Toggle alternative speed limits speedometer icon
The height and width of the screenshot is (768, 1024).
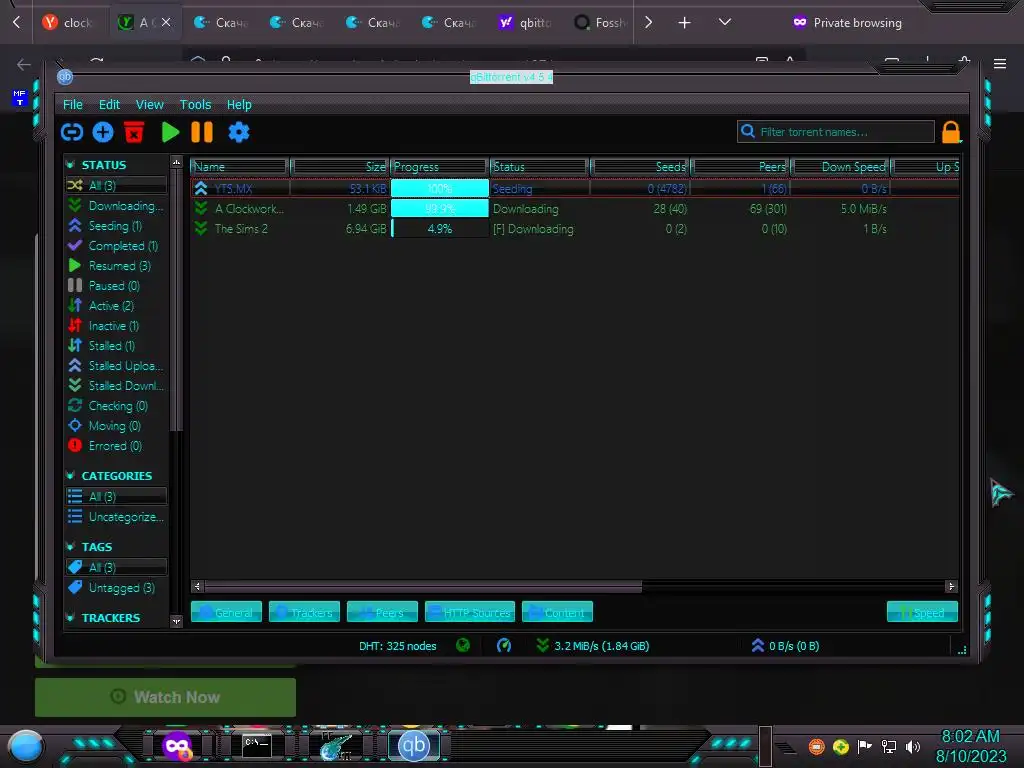[x=504, y=645]
